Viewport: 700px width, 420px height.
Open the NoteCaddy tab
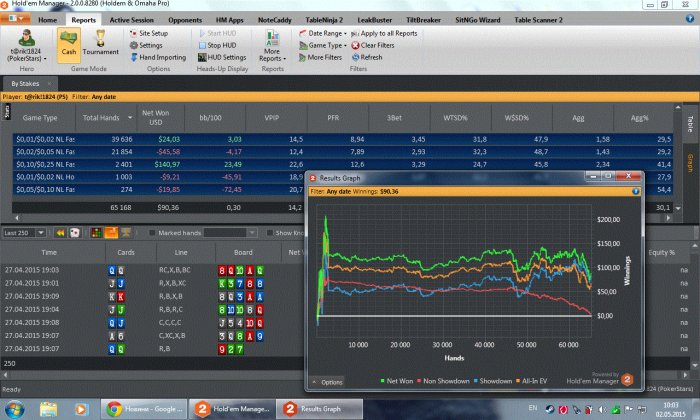click(275, 20)
